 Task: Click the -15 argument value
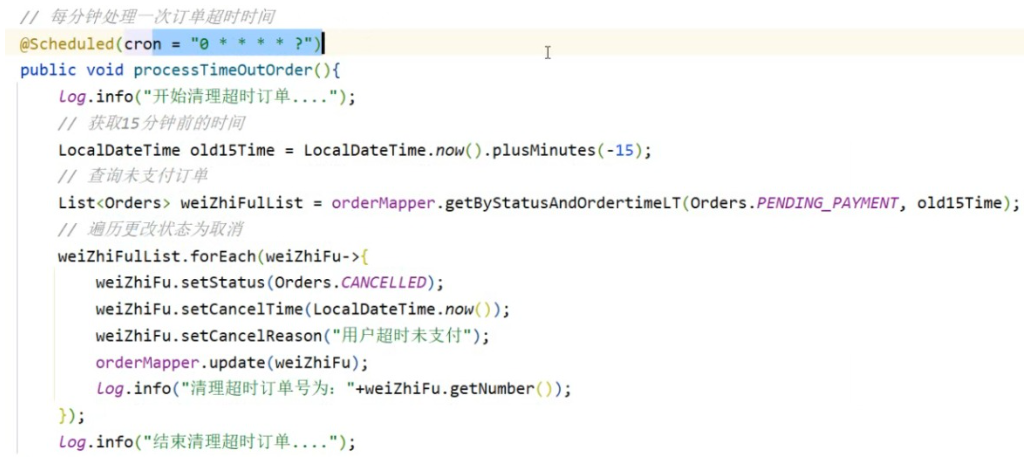(628, 150)
